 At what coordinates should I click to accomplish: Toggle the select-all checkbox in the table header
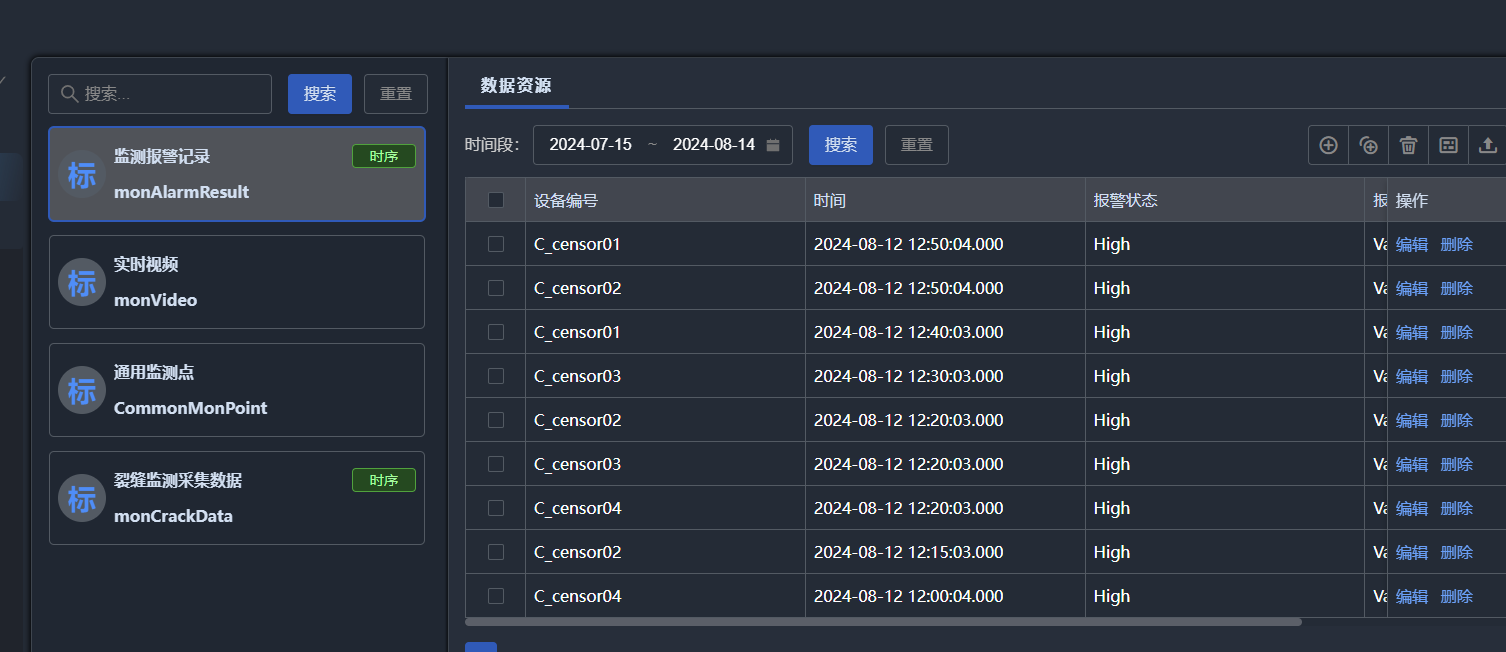[x=496, y=200]
